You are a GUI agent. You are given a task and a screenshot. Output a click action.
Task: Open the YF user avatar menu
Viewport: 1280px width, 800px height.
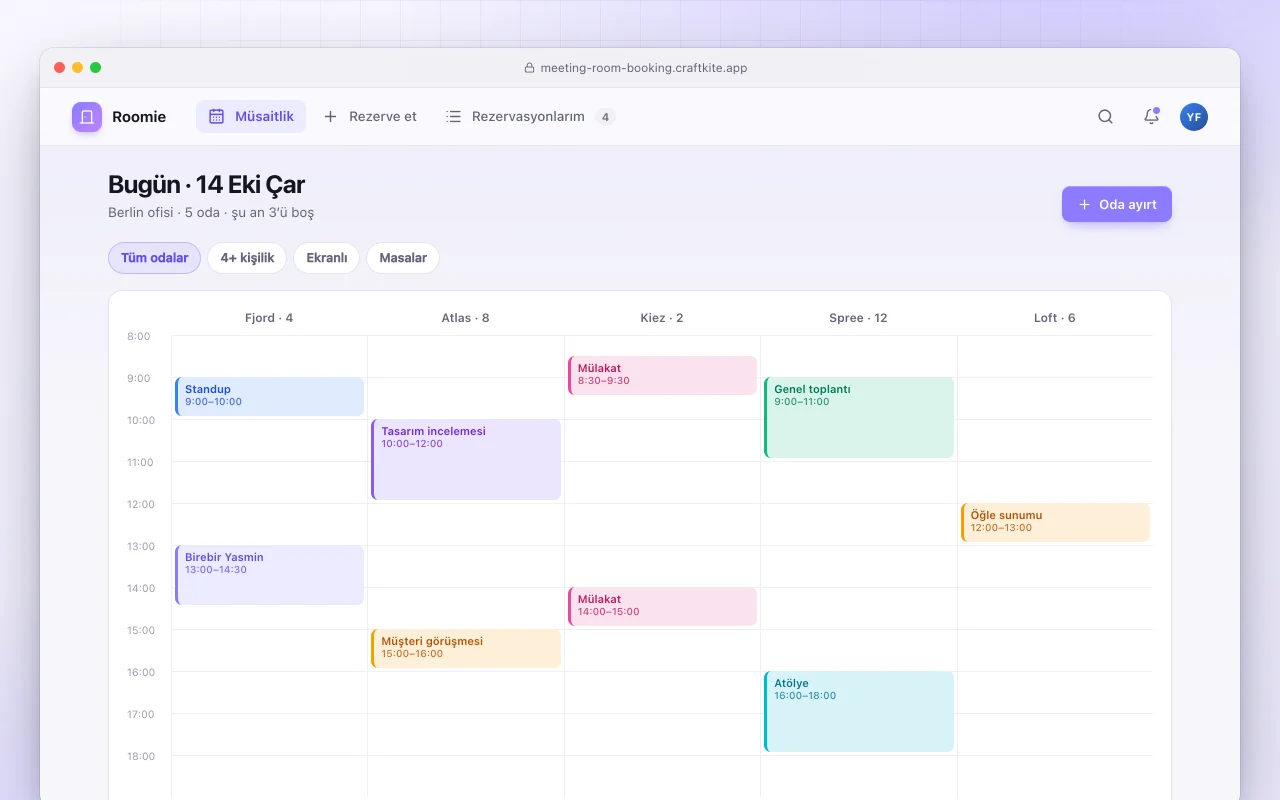click(x=1194, y=117)
